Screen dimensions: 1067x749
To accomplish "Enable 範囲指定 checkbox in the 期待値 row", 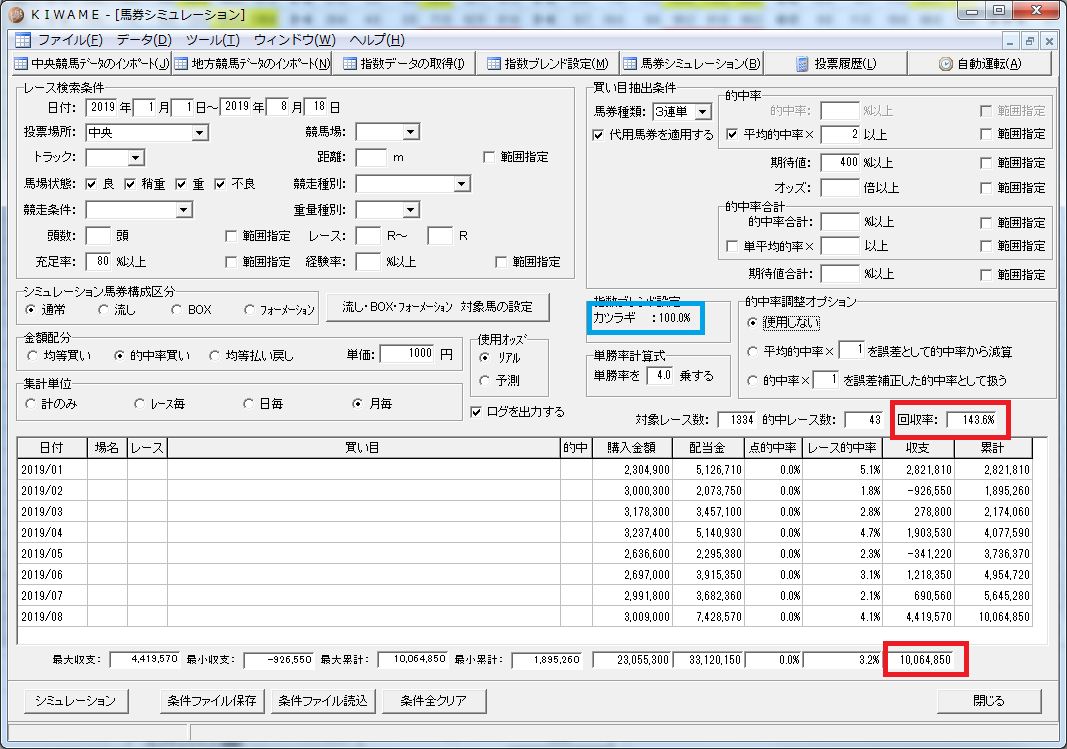I will tap(986, 163).
